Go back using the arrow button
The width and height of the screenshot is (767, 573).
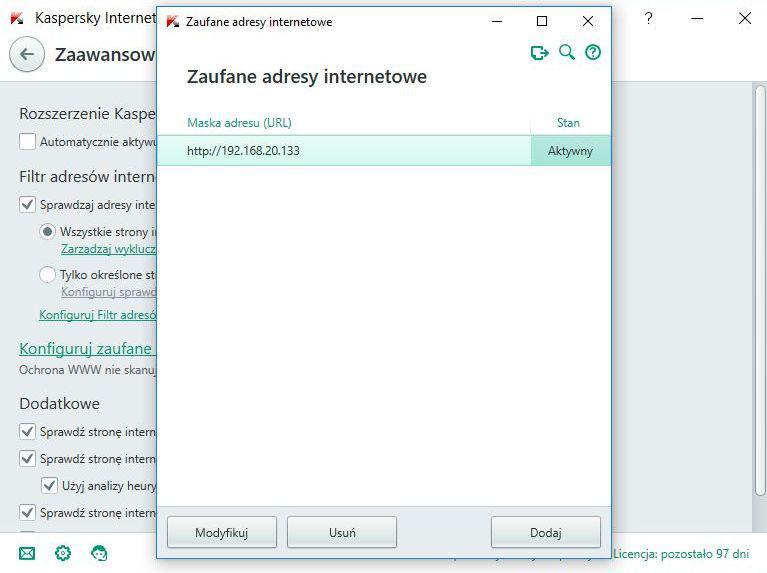27,54
